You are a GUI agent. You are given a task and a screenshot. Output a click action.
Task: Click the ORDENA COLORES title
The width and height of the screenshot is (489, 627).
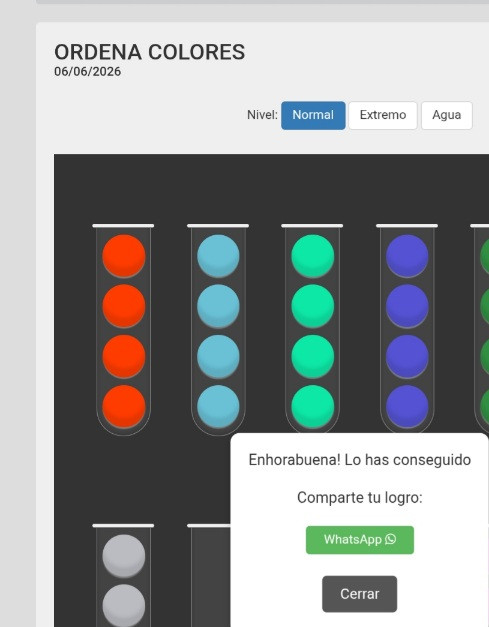[150, 52]
